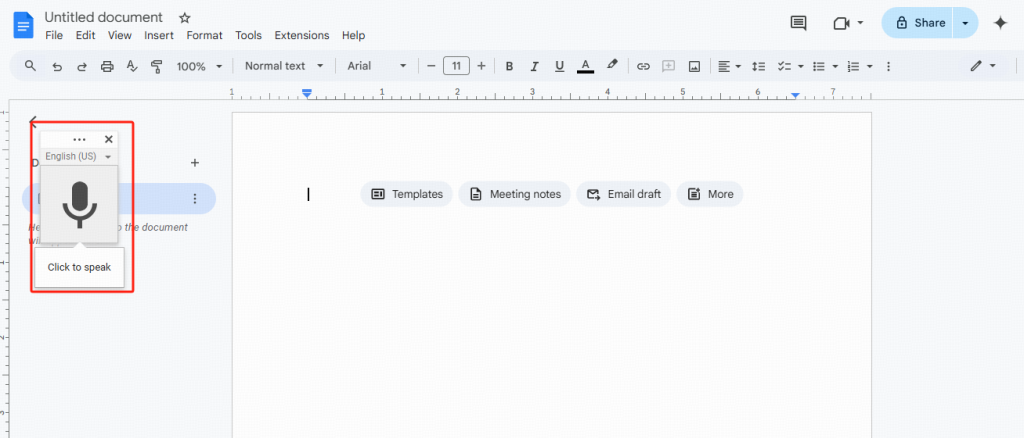Increase font size with plus
Image resolution: width=1024 pixels, height=438 pixels.
(x=481, y=66)
